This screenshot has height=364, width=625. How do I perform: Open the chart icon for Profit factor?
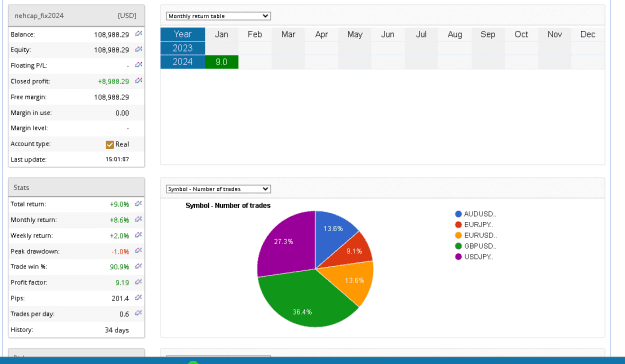click(138, 282)
